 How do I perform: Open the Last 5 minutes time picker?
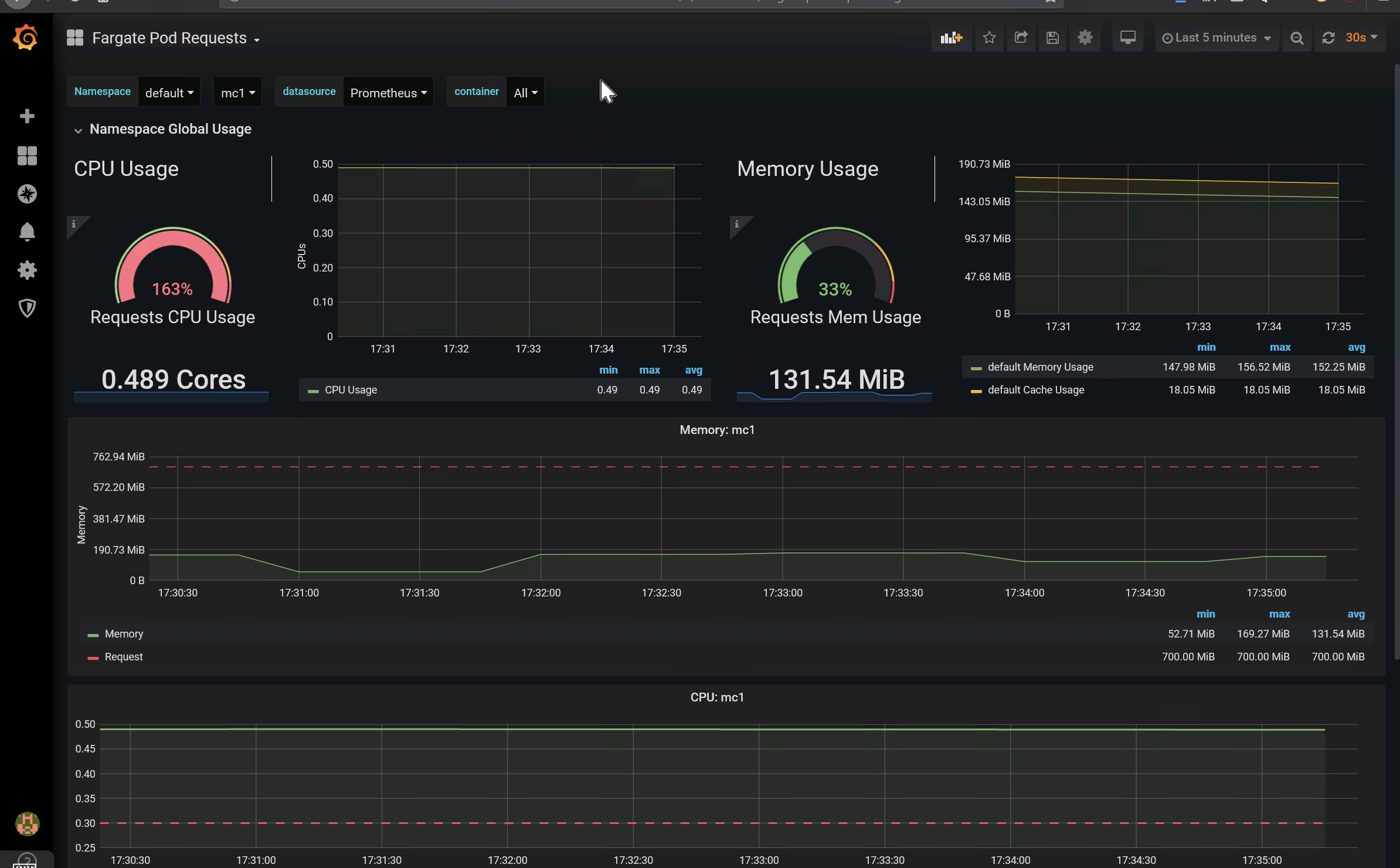[x=1216, y=38]
